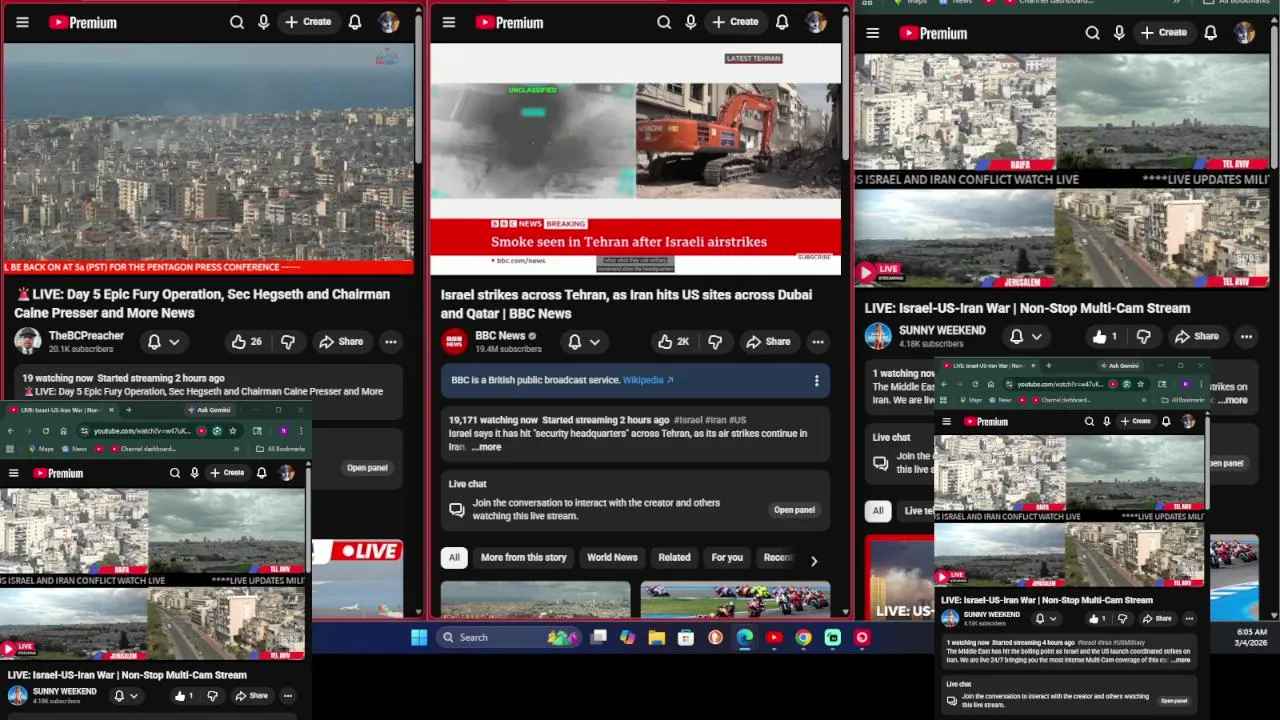Dislike the TheBCPreacher live stream

288,342
